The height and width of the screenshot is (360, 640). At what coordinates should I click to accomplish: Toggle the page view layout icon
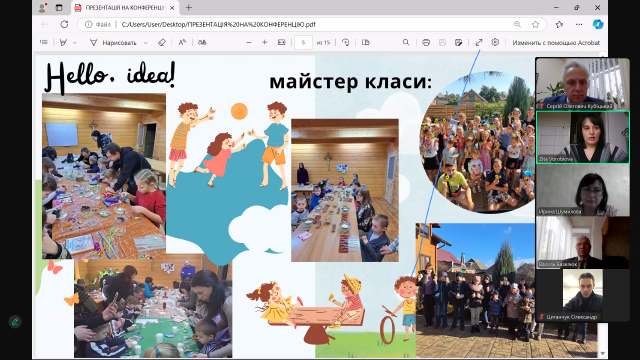point(365,42)
